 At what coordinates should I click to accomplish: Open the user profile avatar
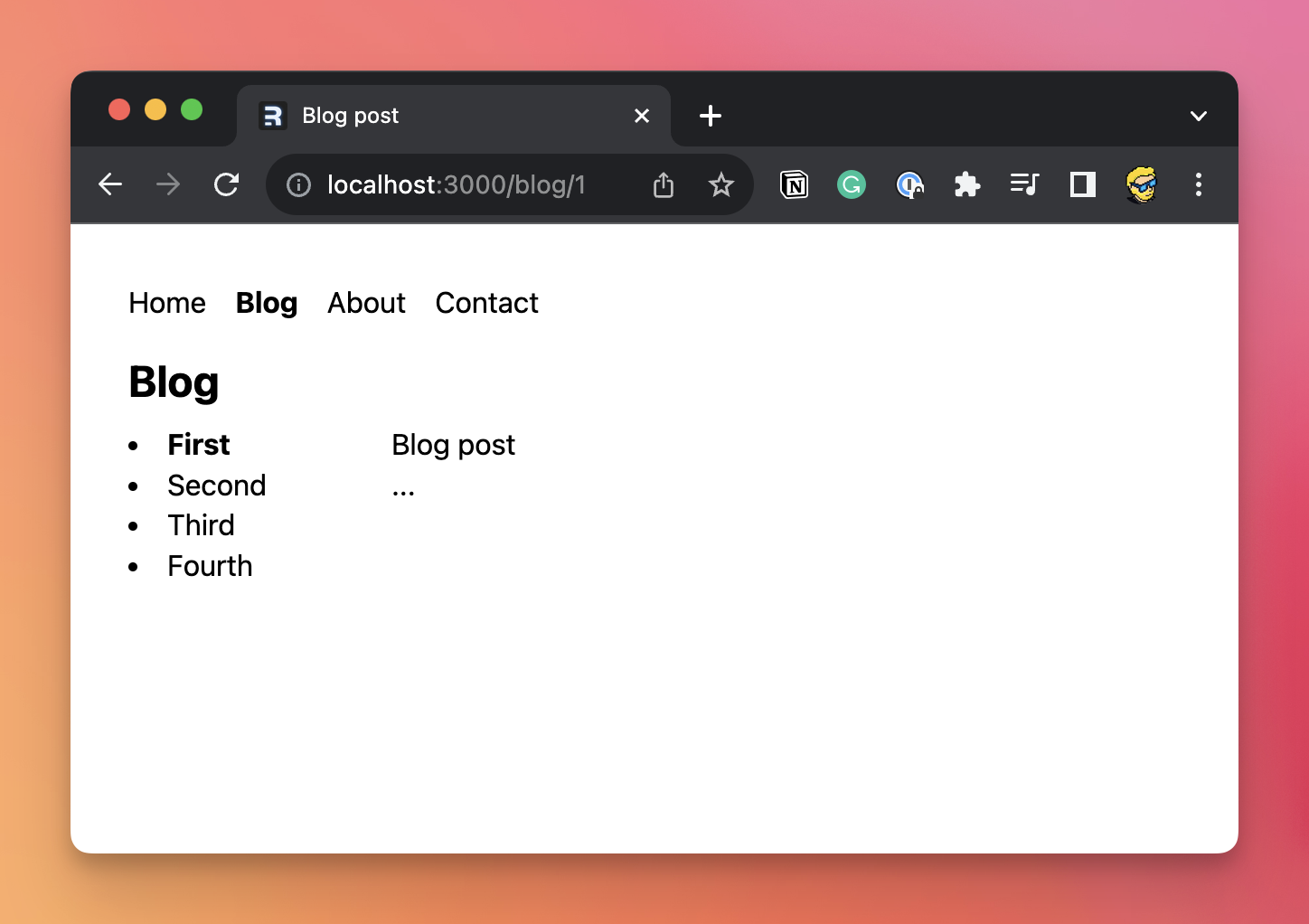(1141, 185)
